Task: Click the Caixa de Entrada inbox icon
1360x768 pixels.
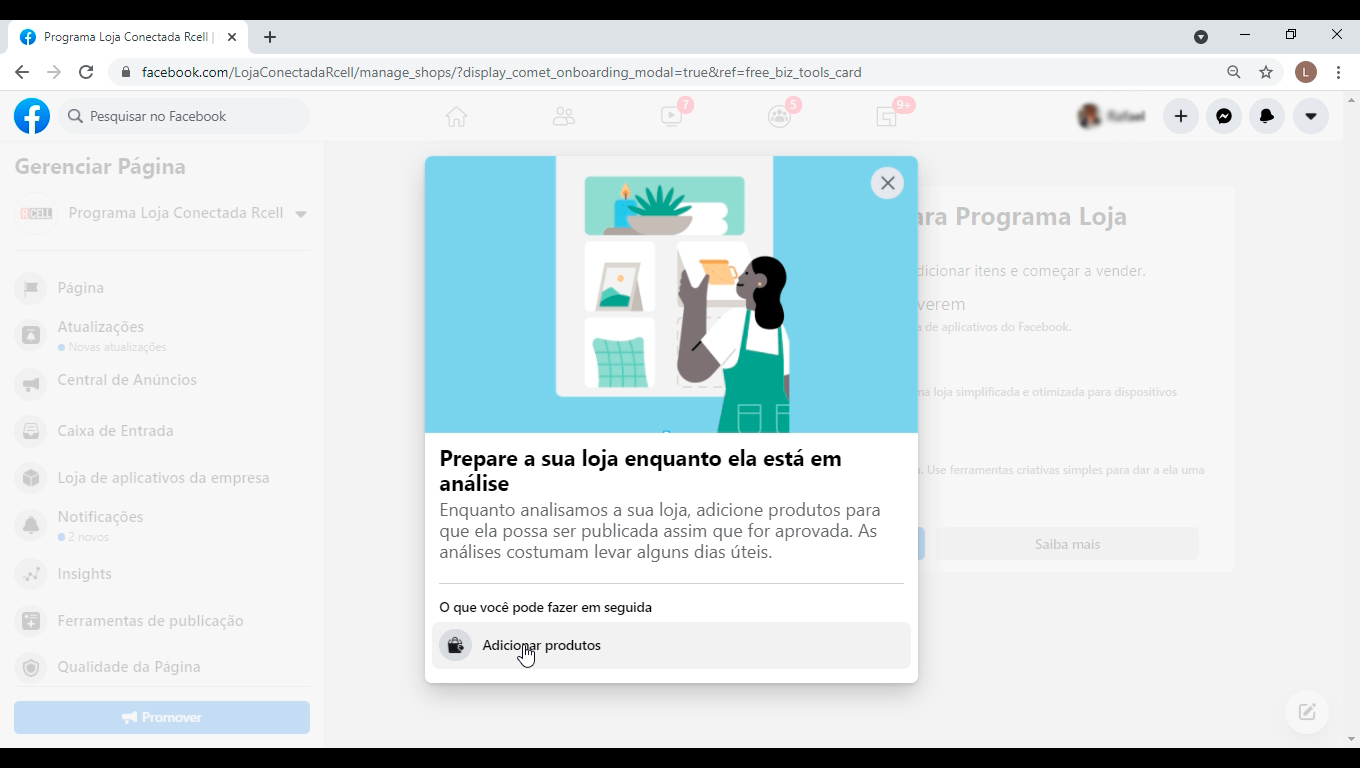Action: (x=31, y=431)
